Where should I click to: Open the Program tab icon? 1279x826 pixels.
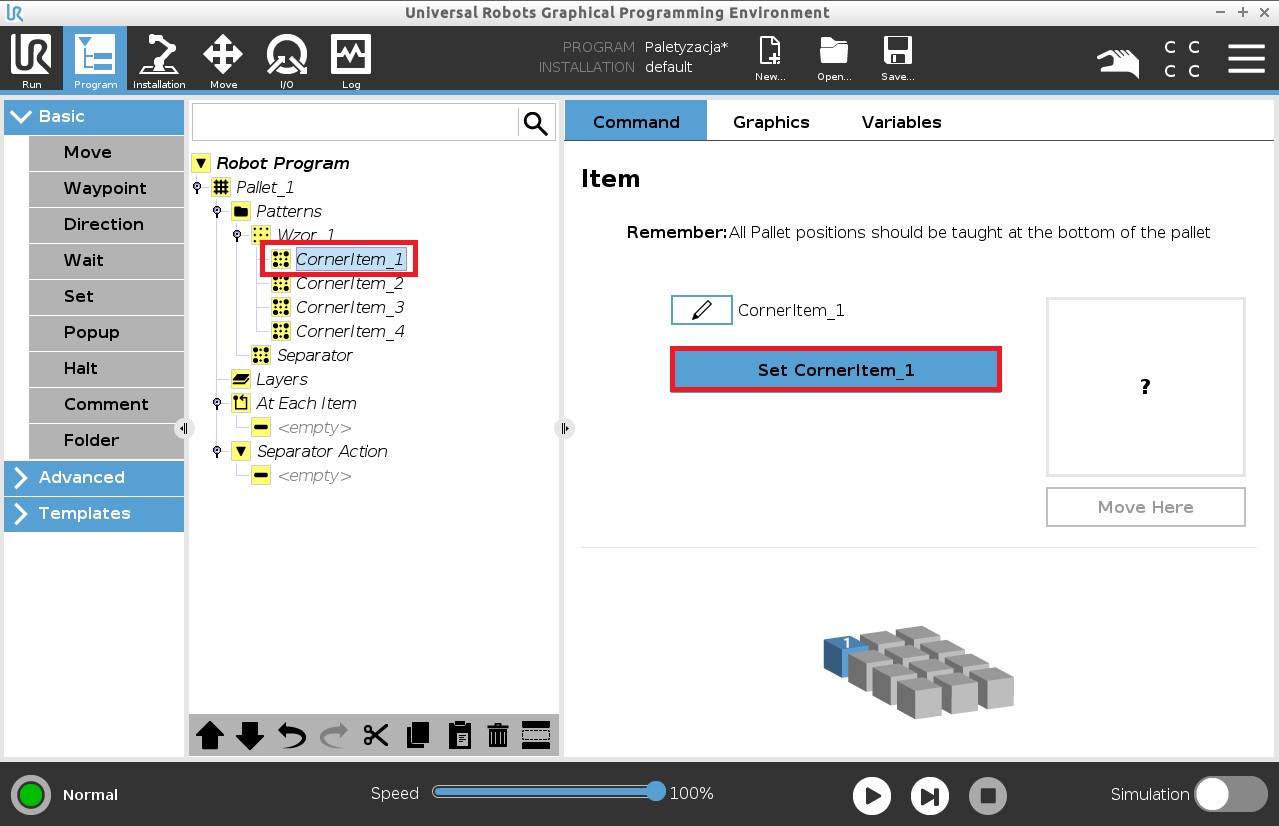click(x=95, y=60)
